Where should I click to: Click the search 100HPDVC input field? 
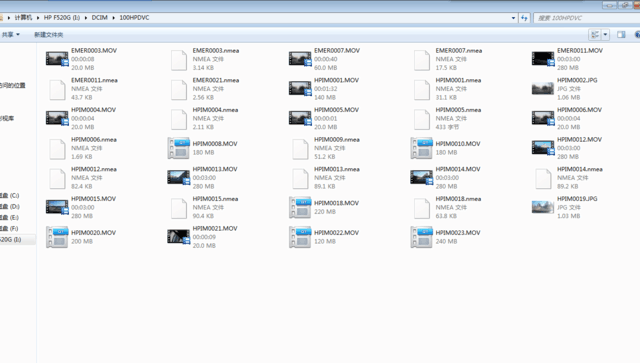[587, 18]
